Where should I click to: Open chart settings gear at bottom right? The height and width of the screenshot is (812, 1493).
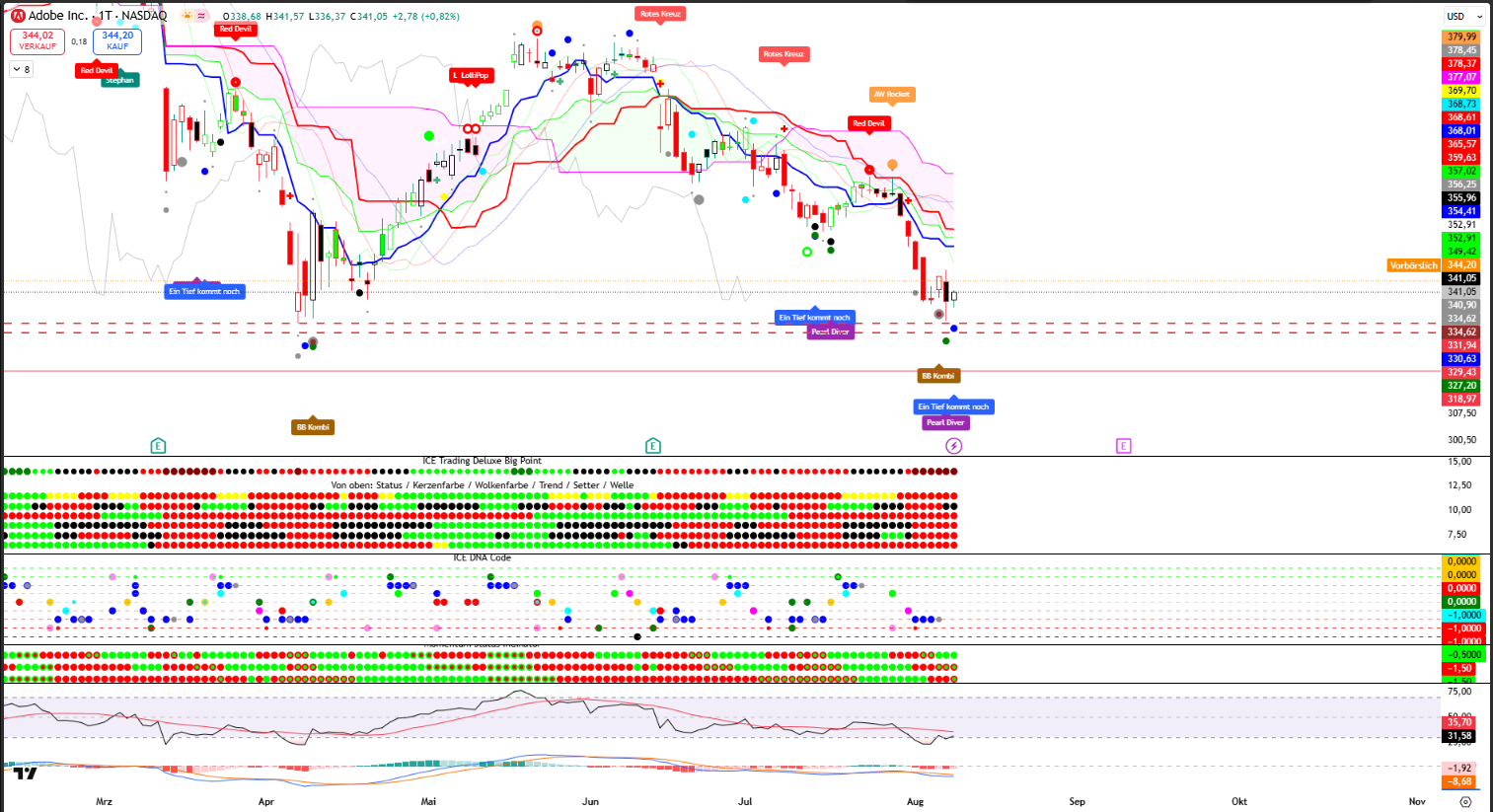tap(1465, 801)
